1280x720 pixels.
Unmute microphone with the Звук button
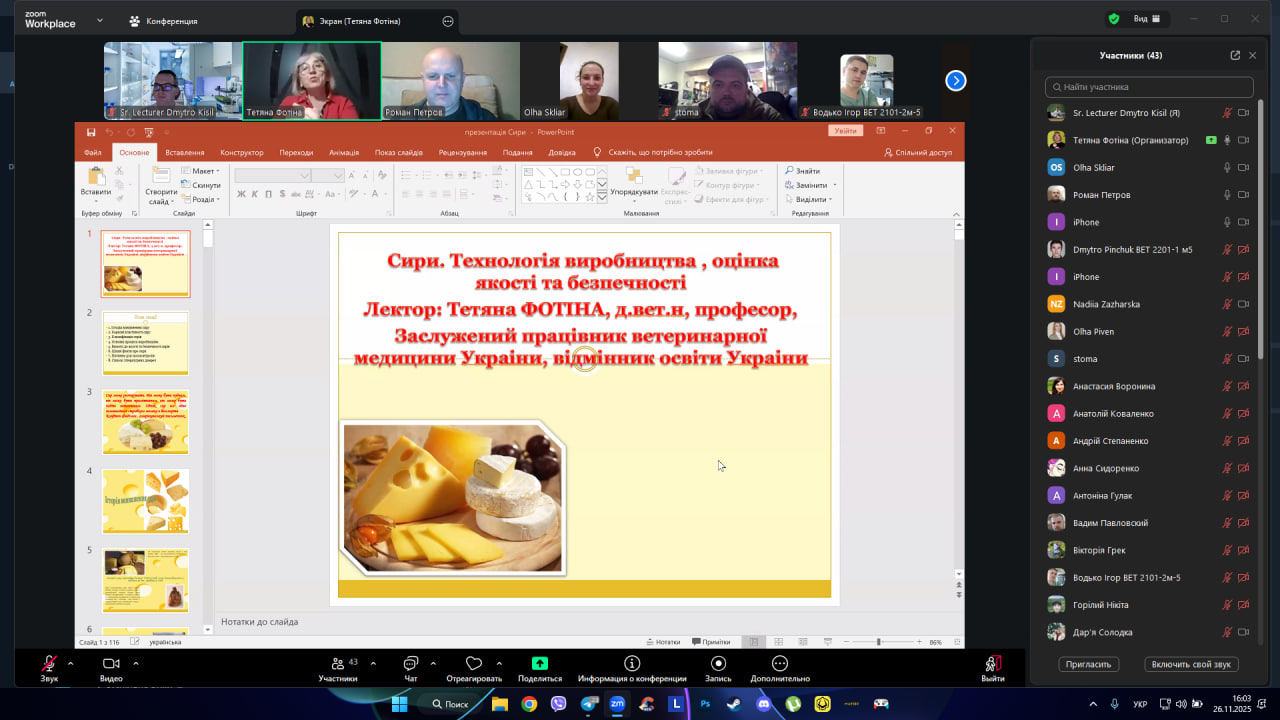[x=49, y=664]
